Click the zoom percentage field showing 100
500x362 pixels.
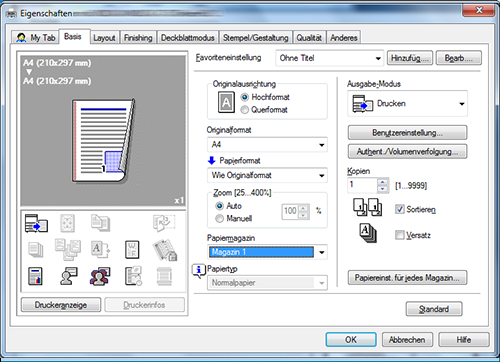click(x=290, y=211)
